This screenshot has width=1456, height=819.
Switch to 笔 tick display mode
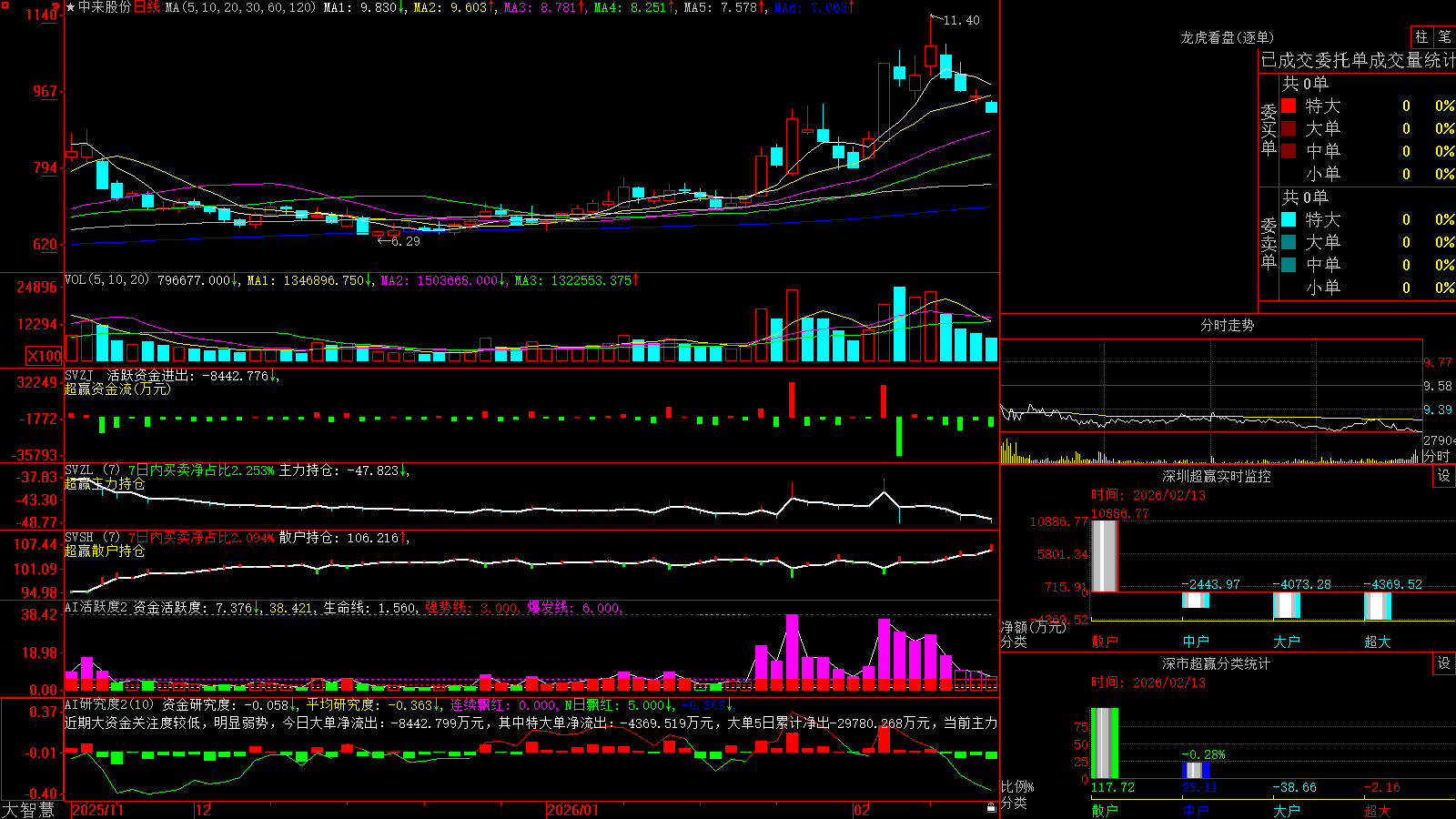[1444, 37]
